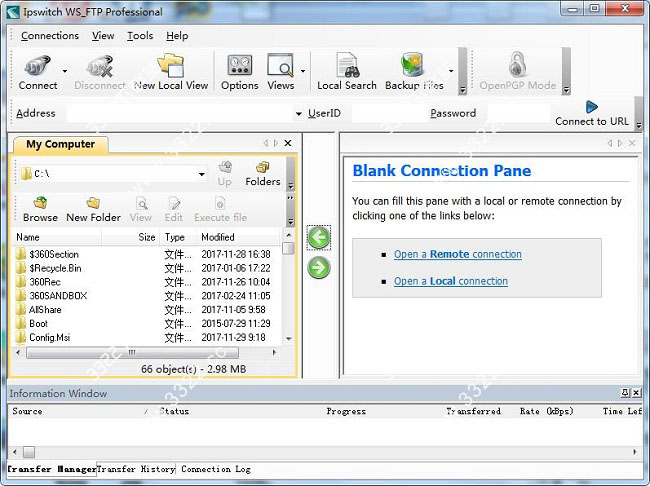Open New Local View
The height and width of the screenshot is (486, 650).
[171, 66]
